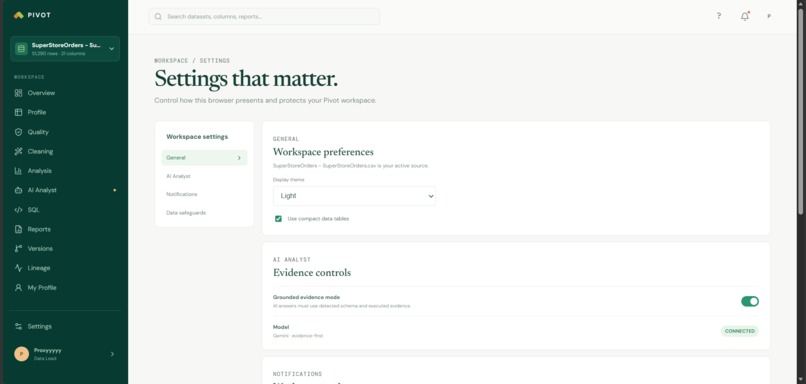Open the SQL code brackets icon
The image size is (806, 384).
pyautogui.click(x=19, y=210)
